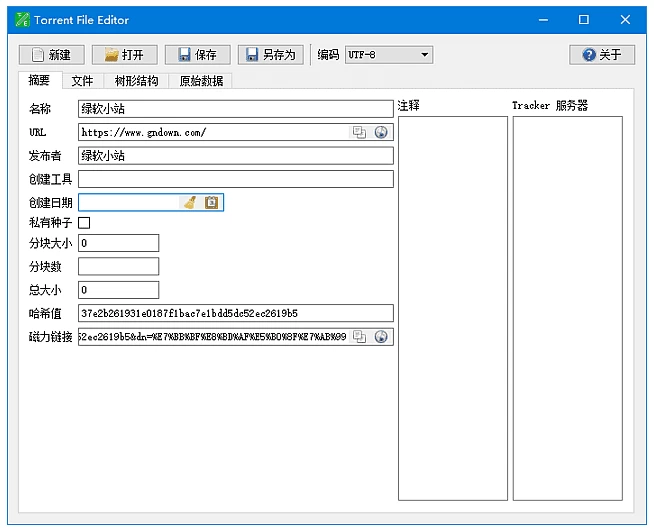Click the 另存为 (Save As) button
The width and height of the screenshot is (654, 532).
(271, 55)
